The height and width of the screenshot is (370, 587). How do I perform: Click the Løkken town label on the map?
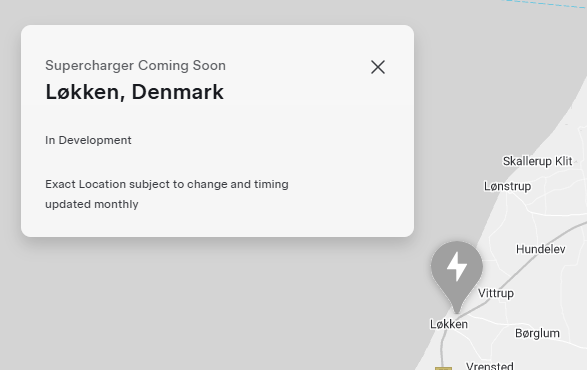point(448,324)
